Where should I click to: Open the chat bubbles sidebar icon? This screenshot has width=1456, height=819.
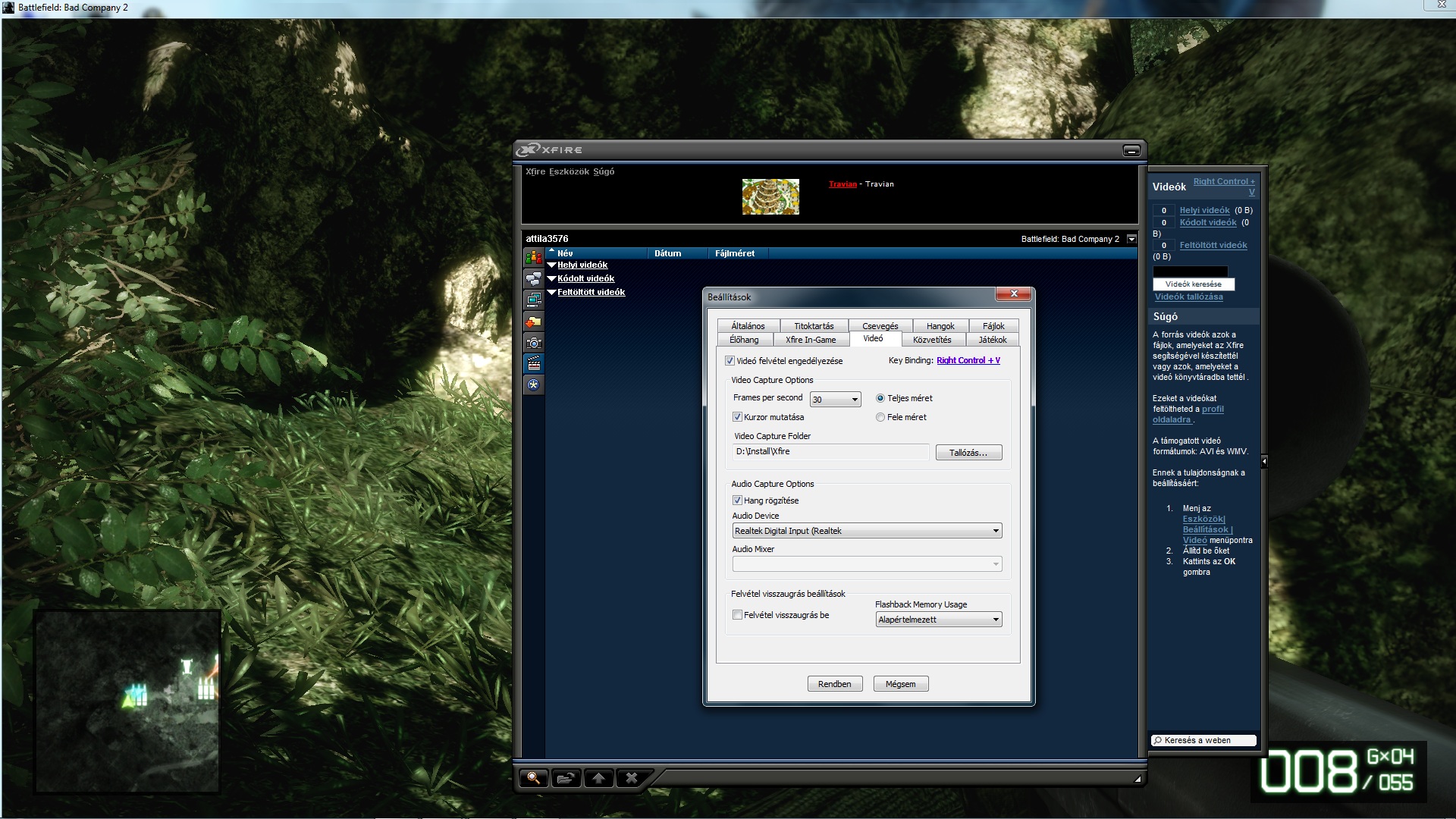pos(534,279)
